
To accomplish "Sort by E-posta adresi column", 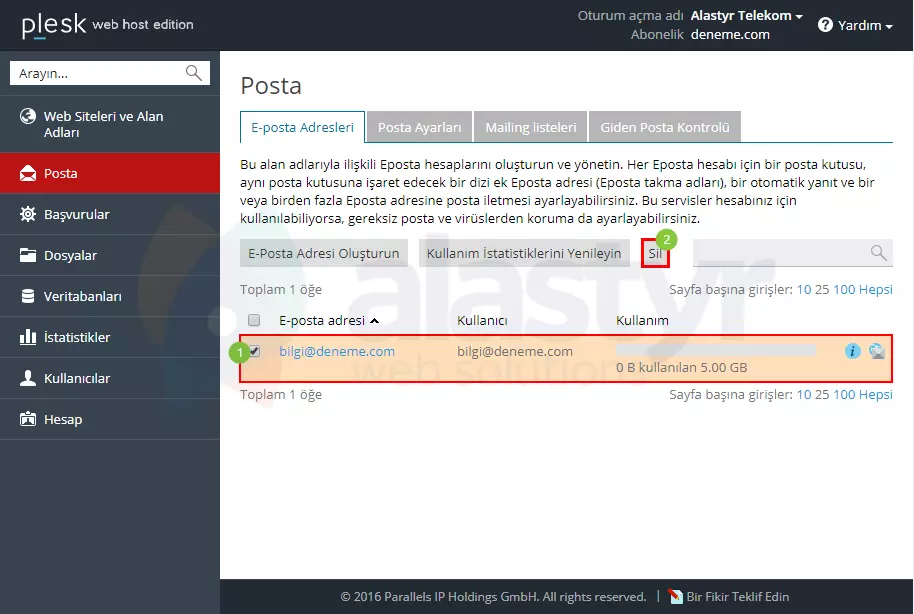I will (329, 320).
